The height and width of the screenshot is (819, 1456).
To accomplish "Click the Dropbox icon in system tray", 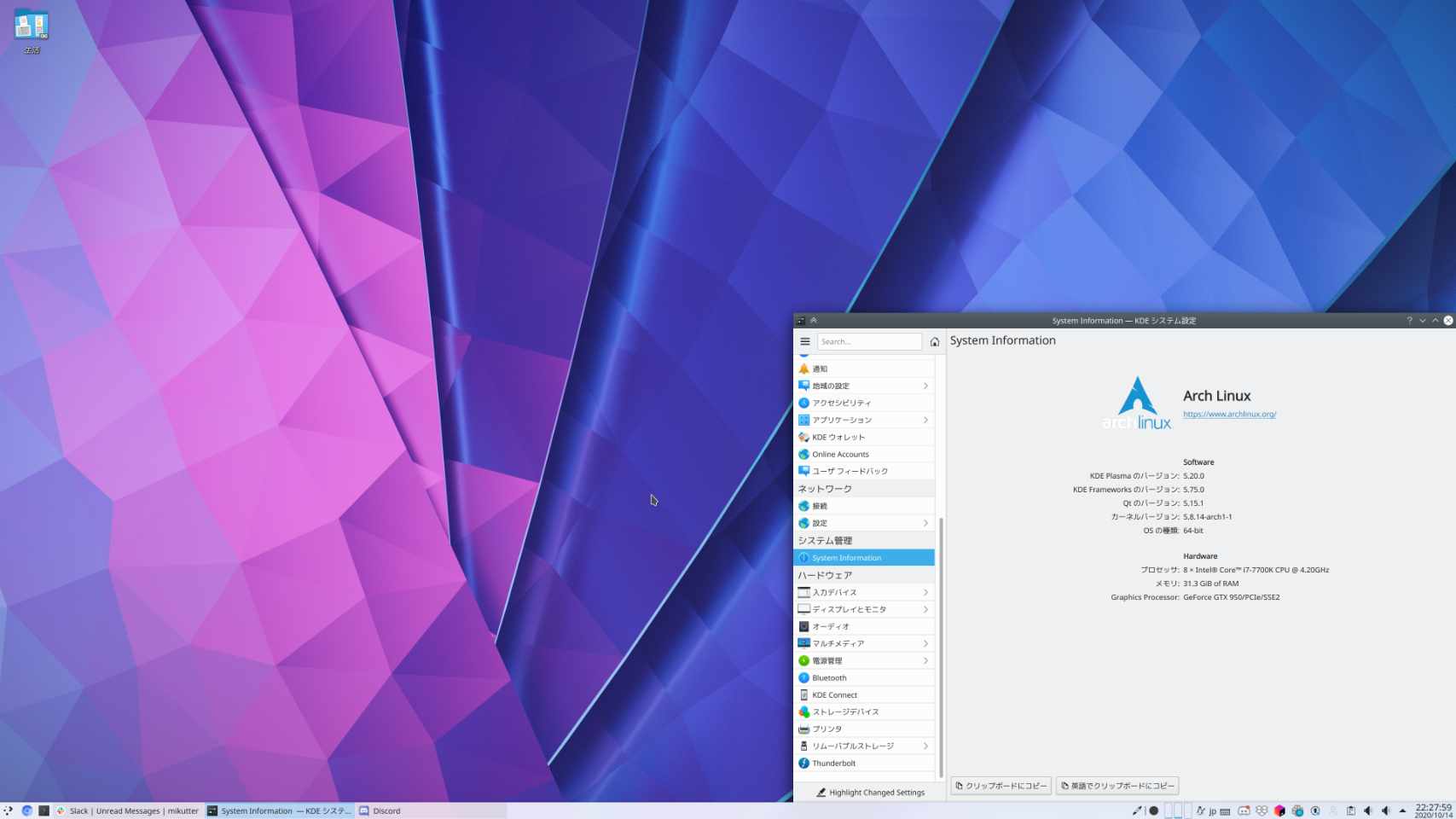I will coord(1262,810).
